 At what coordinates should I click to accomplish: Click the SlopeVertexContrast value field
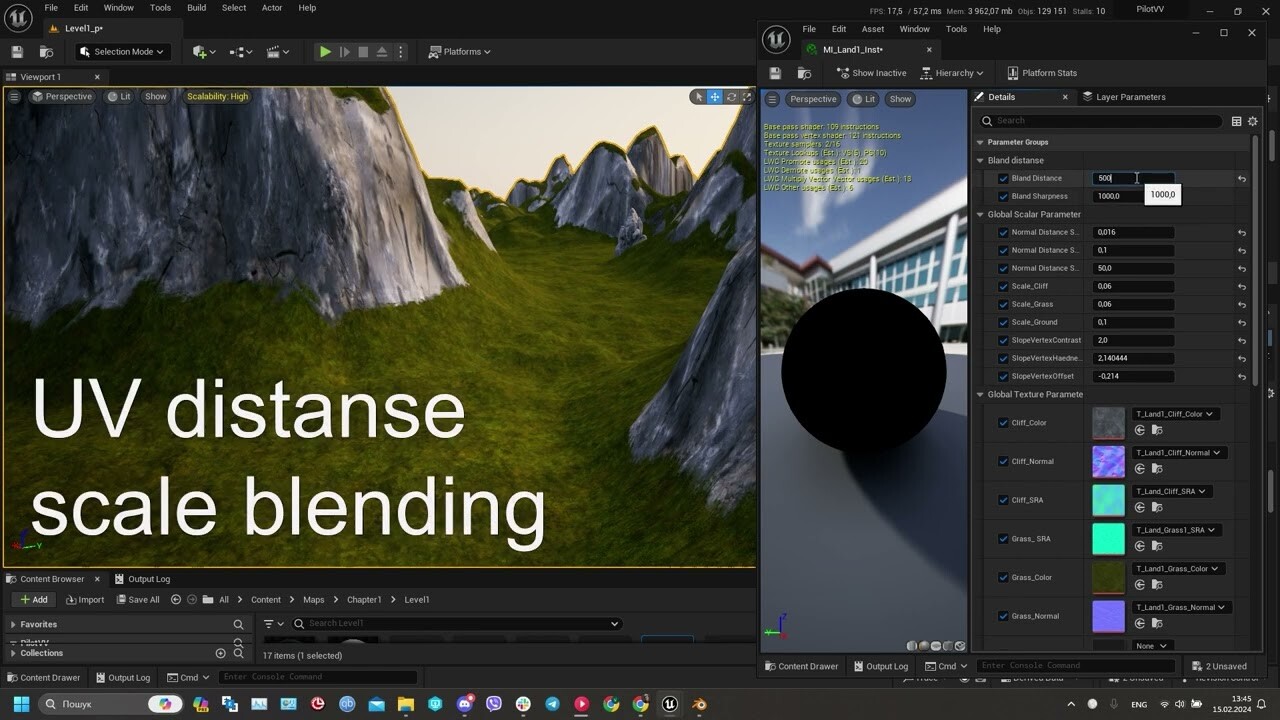(x=1131, y=340)
